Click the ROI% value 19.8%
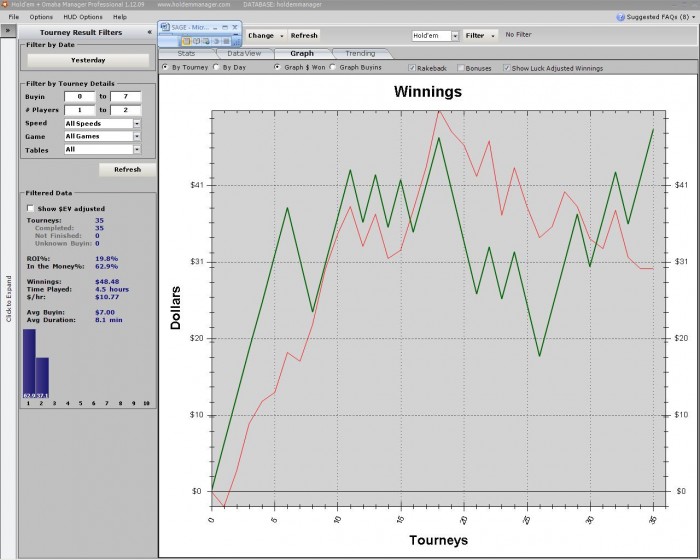 (106, 259)
